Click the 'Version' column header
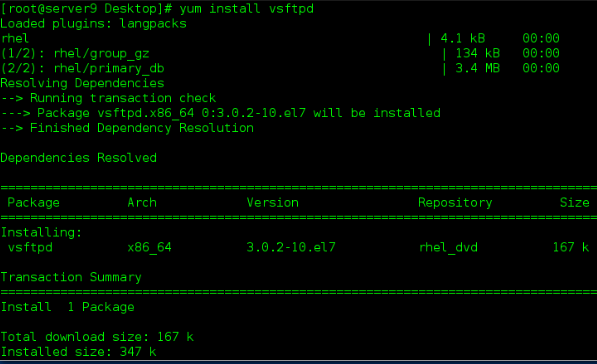The image size is (597, 364). point(273,202)
